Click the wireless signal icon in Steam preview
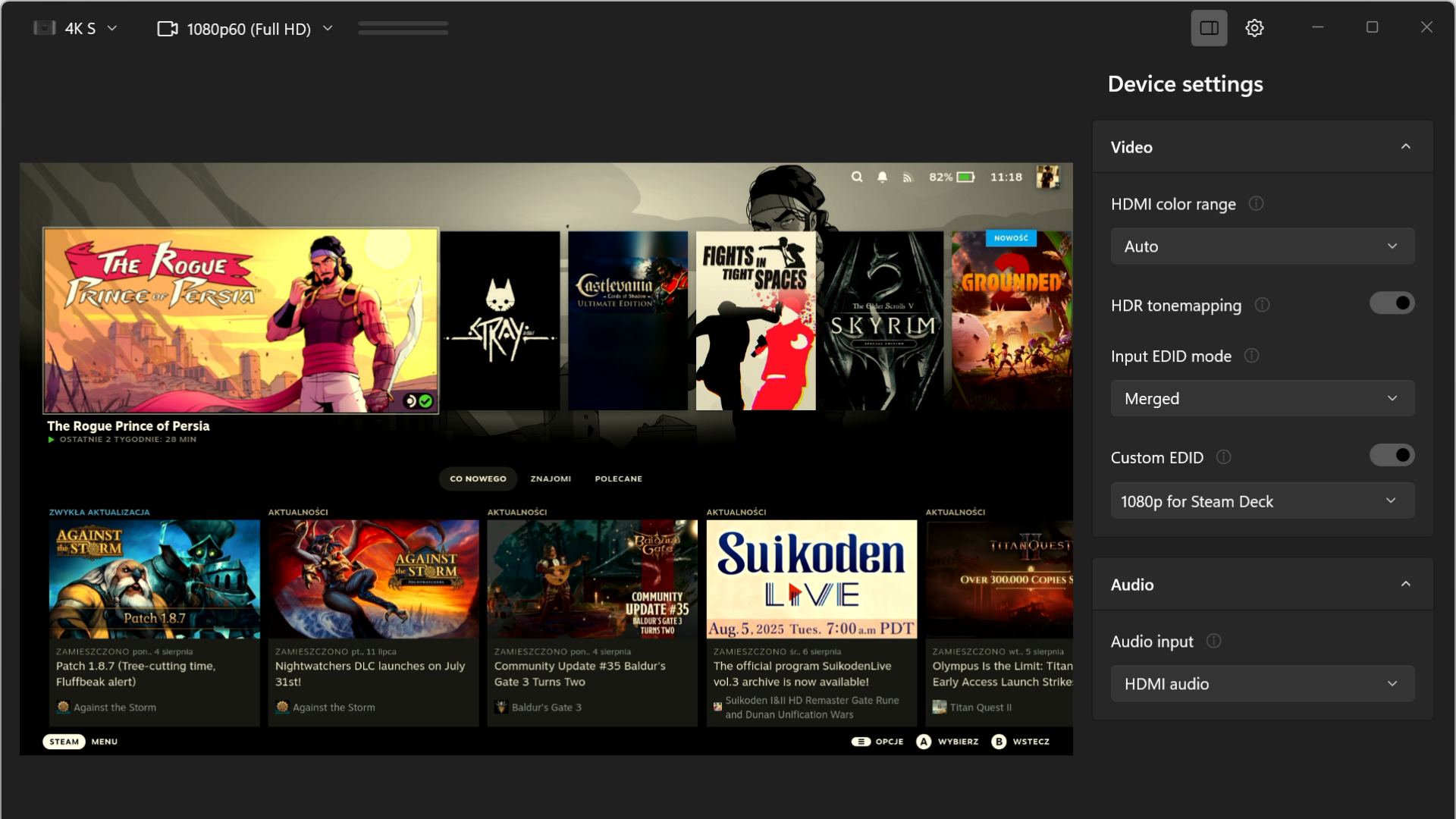This screenshot has height=819, width=1456. pyautogui.click(x=907, y=177)
